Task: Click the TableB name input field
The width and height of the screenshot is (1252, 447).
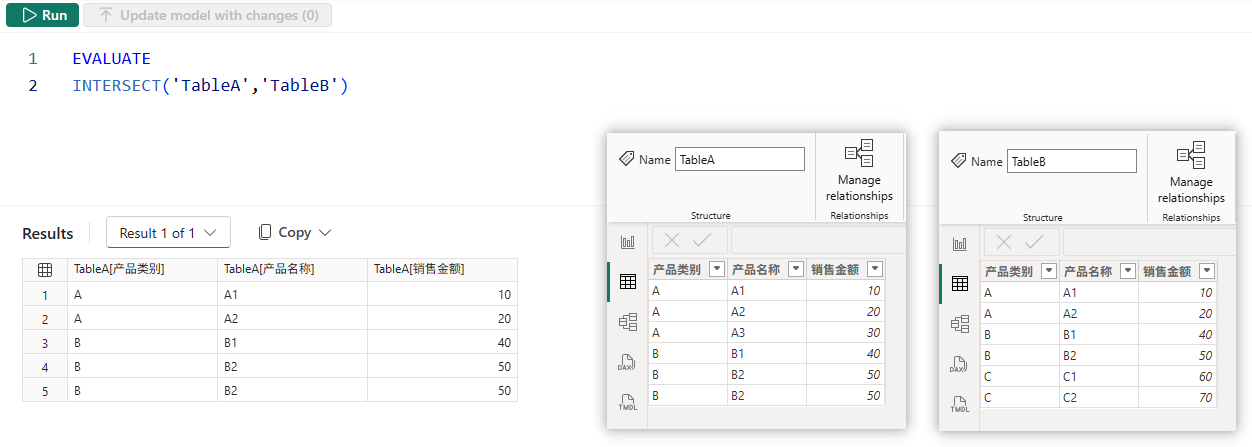Action: 1072,161
